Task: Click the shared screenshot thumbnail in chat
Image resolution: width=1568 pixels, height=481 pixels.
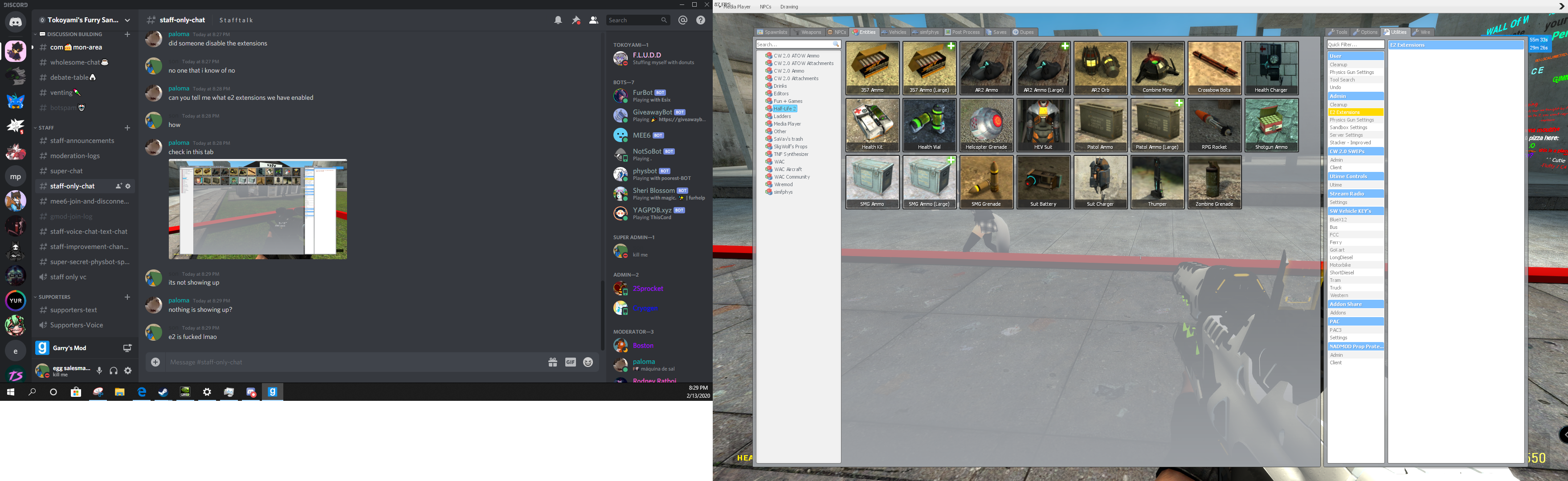Action: [257, 209]
